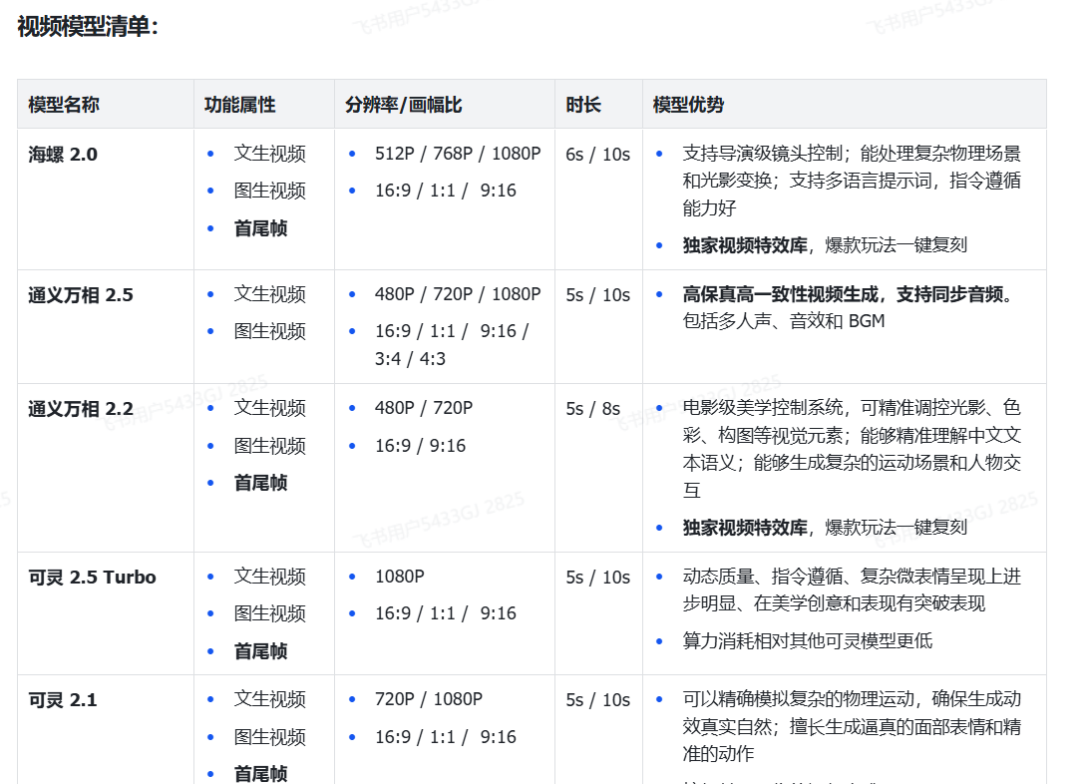Screen dimensions: 1080x784
Task: Select the 5s / 8s duration cell
Action: click(592, 409)
